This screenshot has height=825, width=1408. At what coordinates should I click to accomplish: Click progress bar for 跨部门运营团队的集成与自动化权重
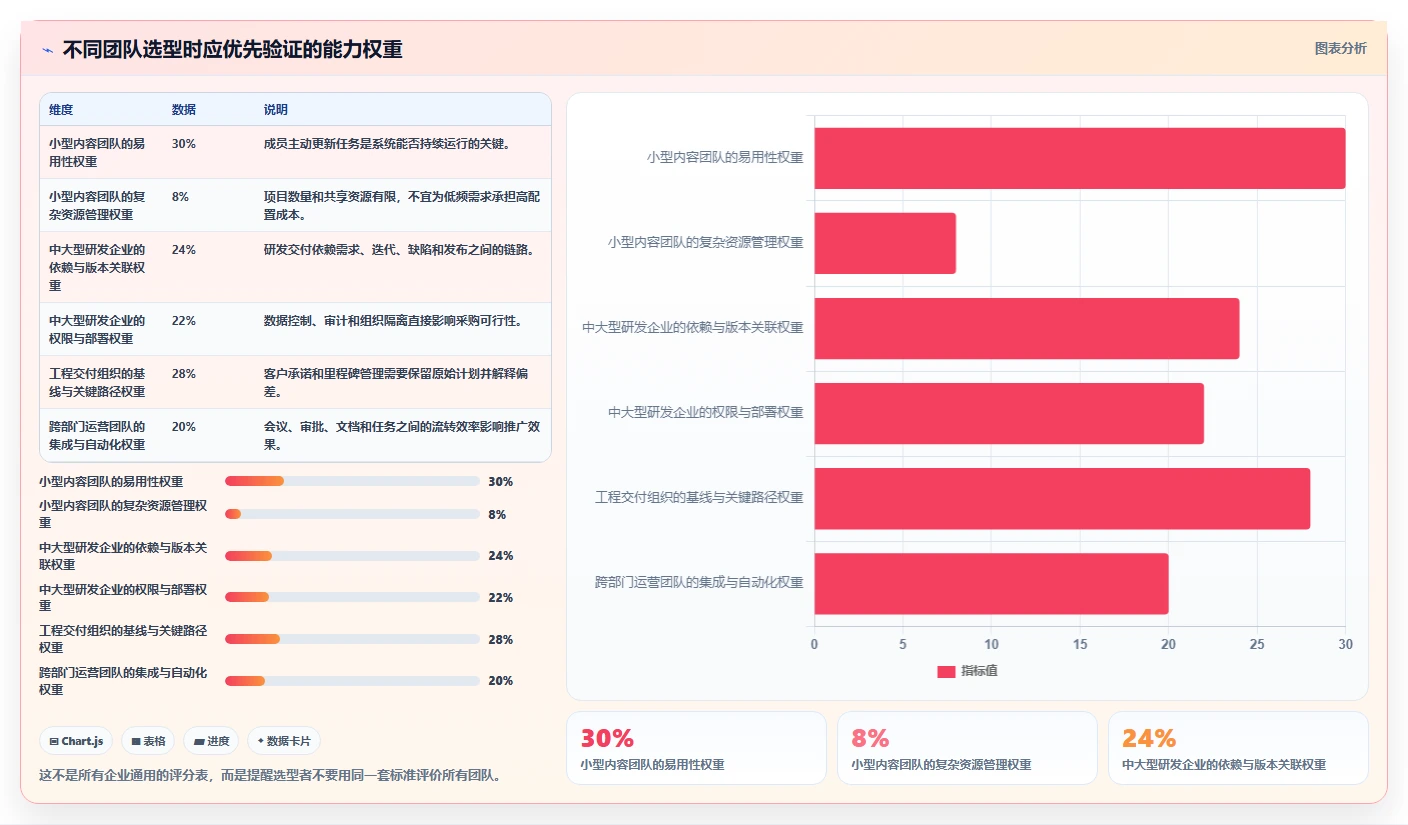pos(352,681)
